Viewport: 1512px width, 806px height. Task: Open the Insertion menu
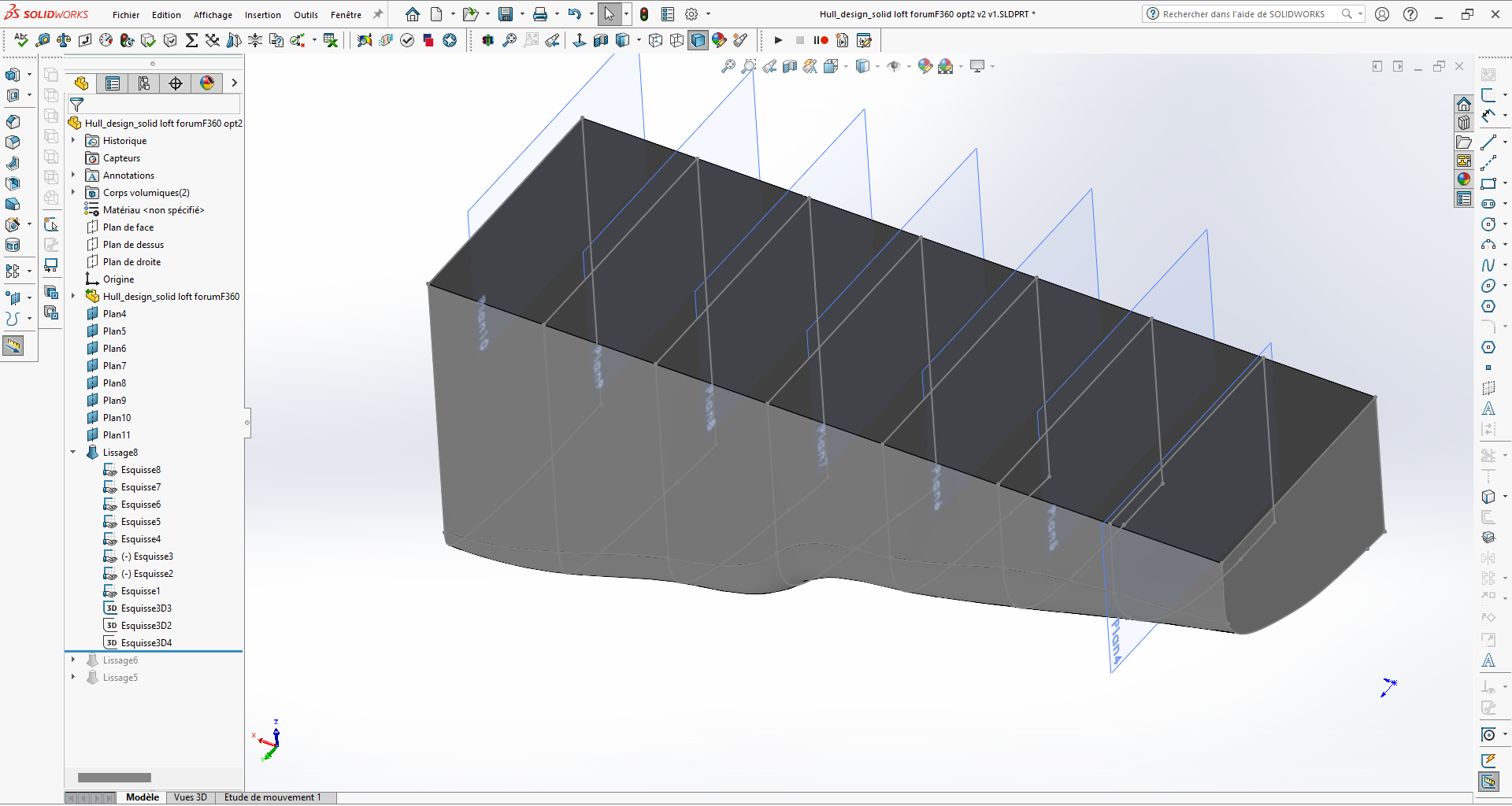tap(262, 15)
